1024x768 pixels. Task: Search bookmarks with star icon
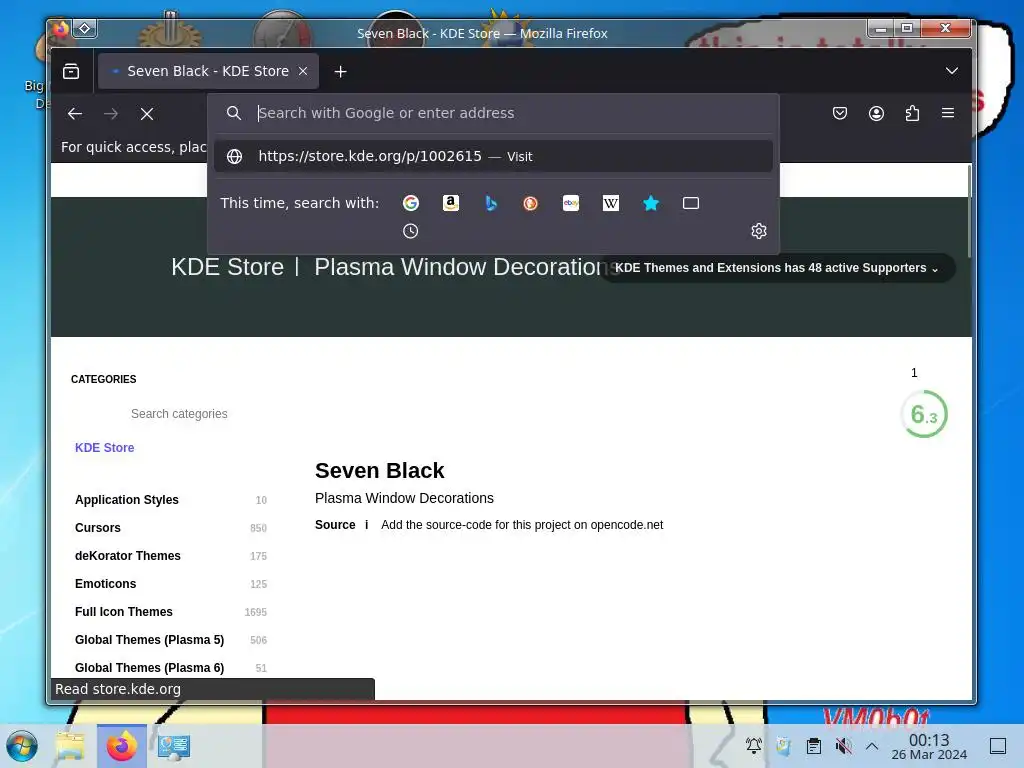(x=651, y=203)
